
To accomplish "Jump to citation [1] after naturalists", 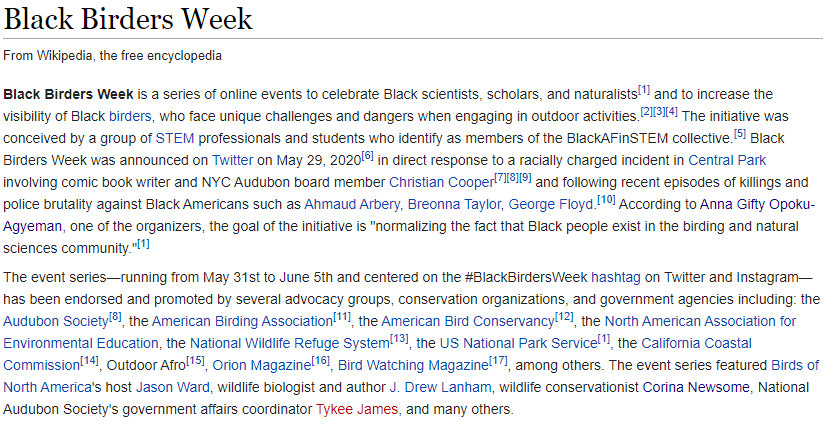I will 644,90.
